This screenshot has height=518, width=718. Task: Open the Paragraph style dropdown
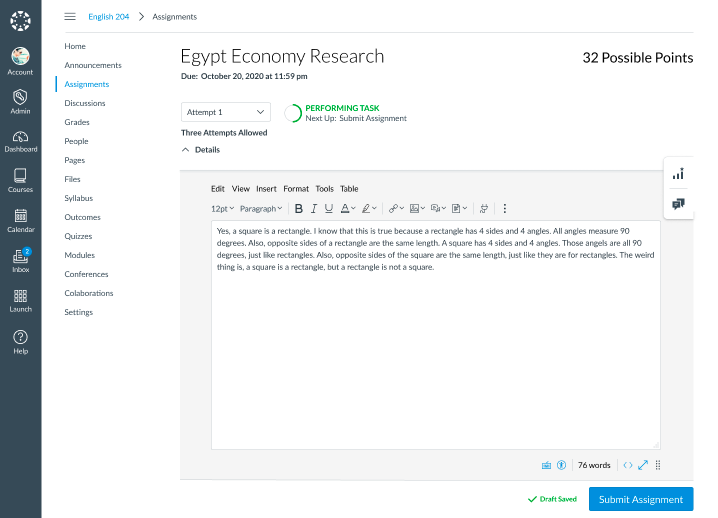click(261, 209)
